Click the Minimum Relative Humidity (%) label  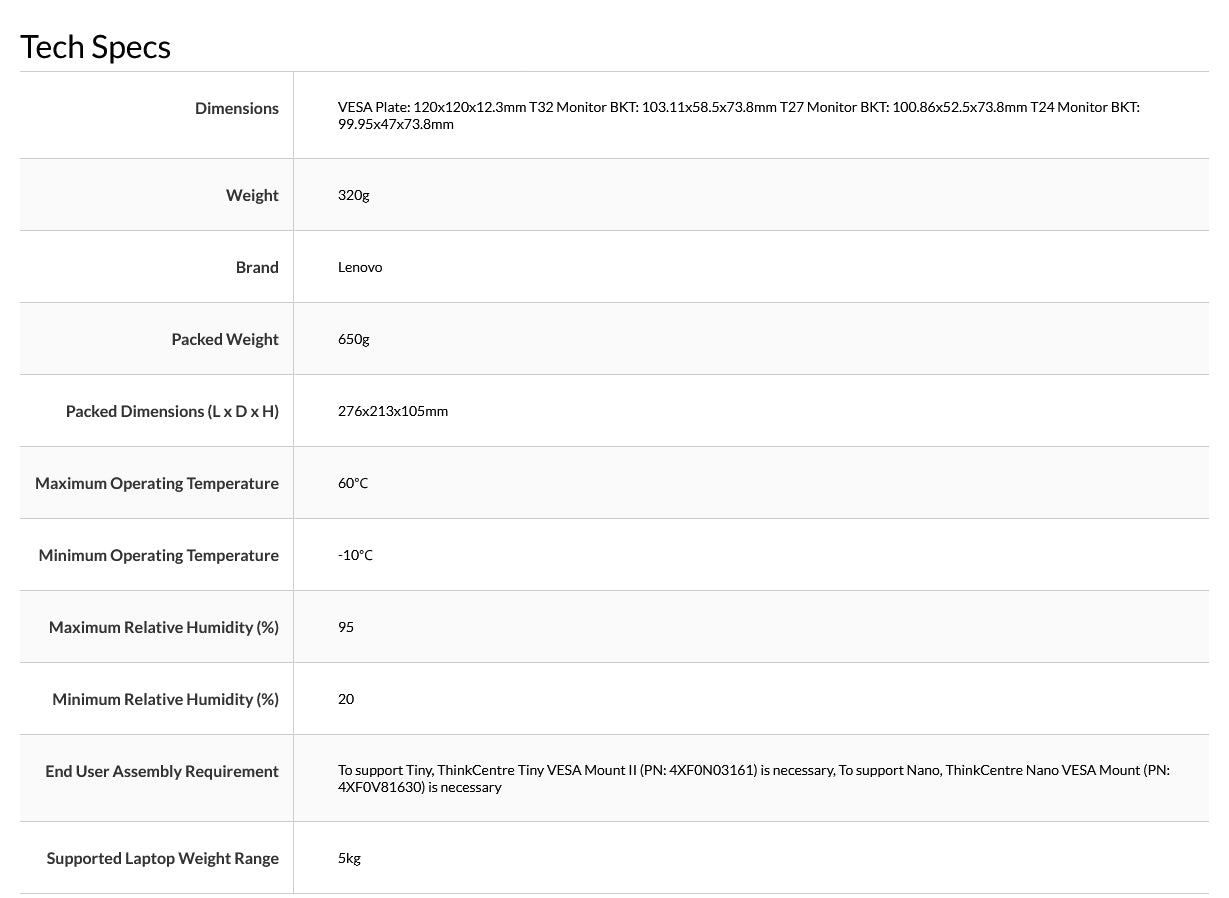coord(165,699)
